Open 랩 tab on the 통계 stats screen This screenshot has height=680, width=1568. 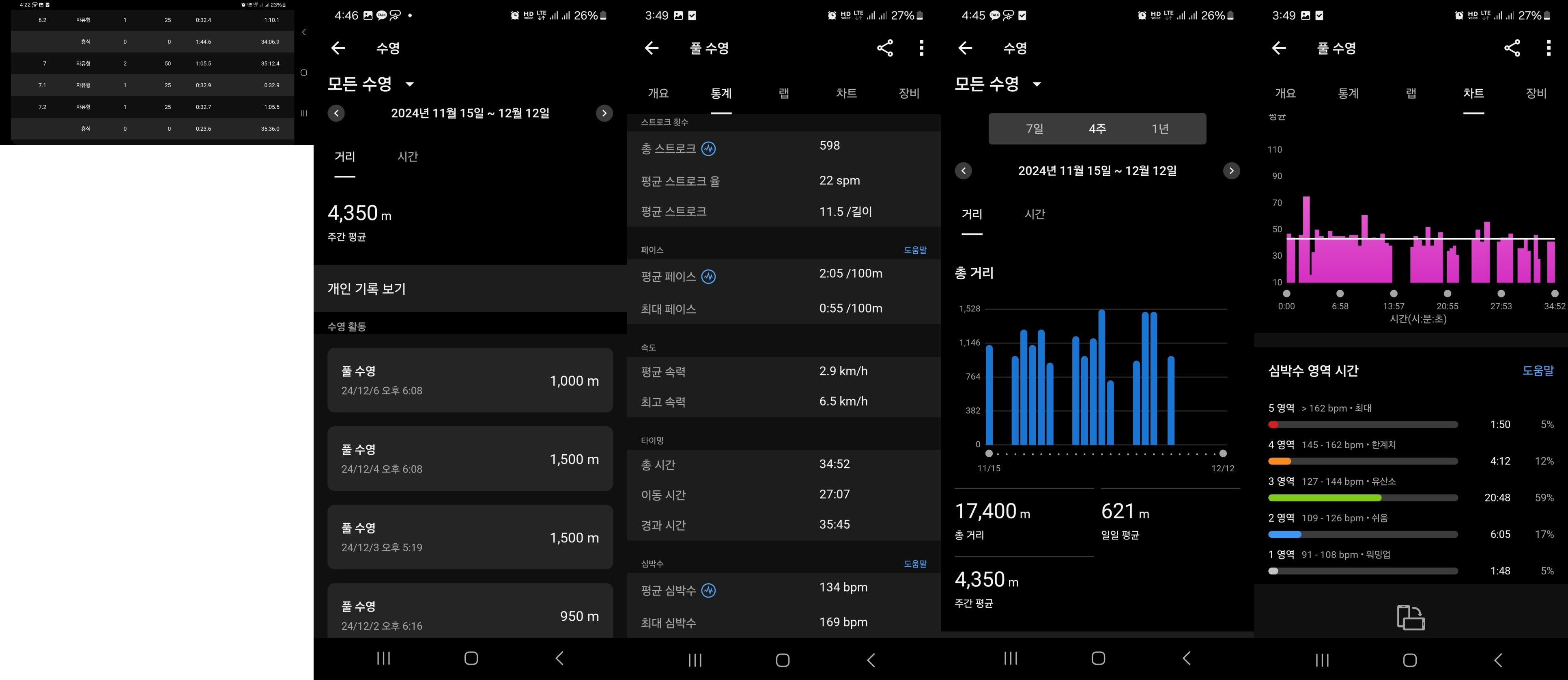point(784,93)
